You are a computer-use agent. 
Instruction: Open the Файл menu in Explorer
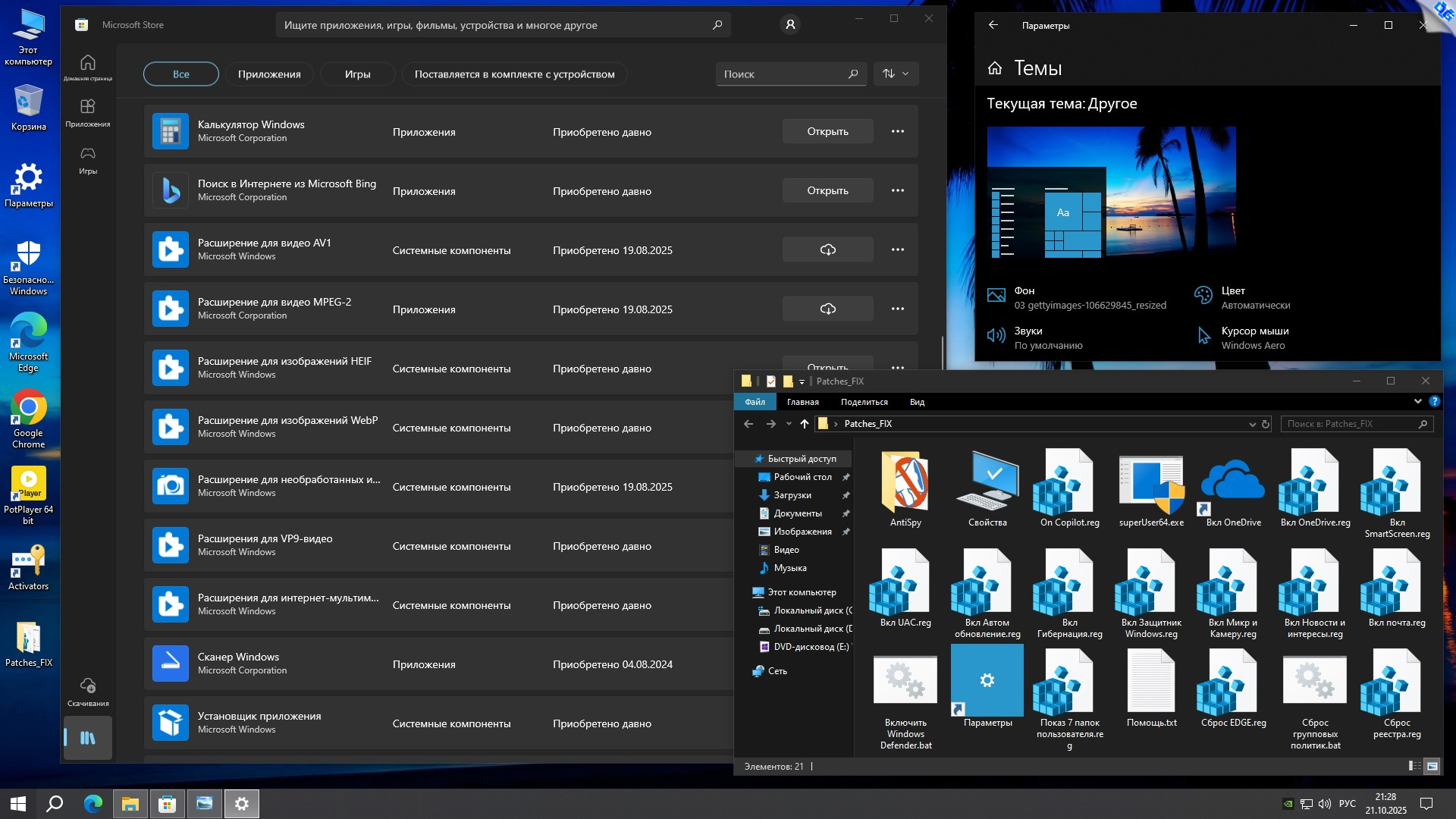755,402
